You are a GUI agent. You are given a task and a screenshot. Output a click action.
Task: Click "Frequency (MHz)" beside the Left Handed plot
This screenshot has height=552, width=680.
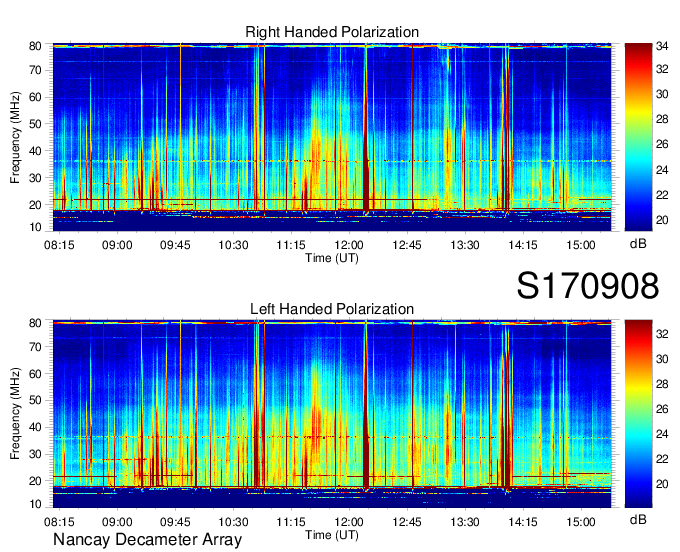(x=15, y=414)
